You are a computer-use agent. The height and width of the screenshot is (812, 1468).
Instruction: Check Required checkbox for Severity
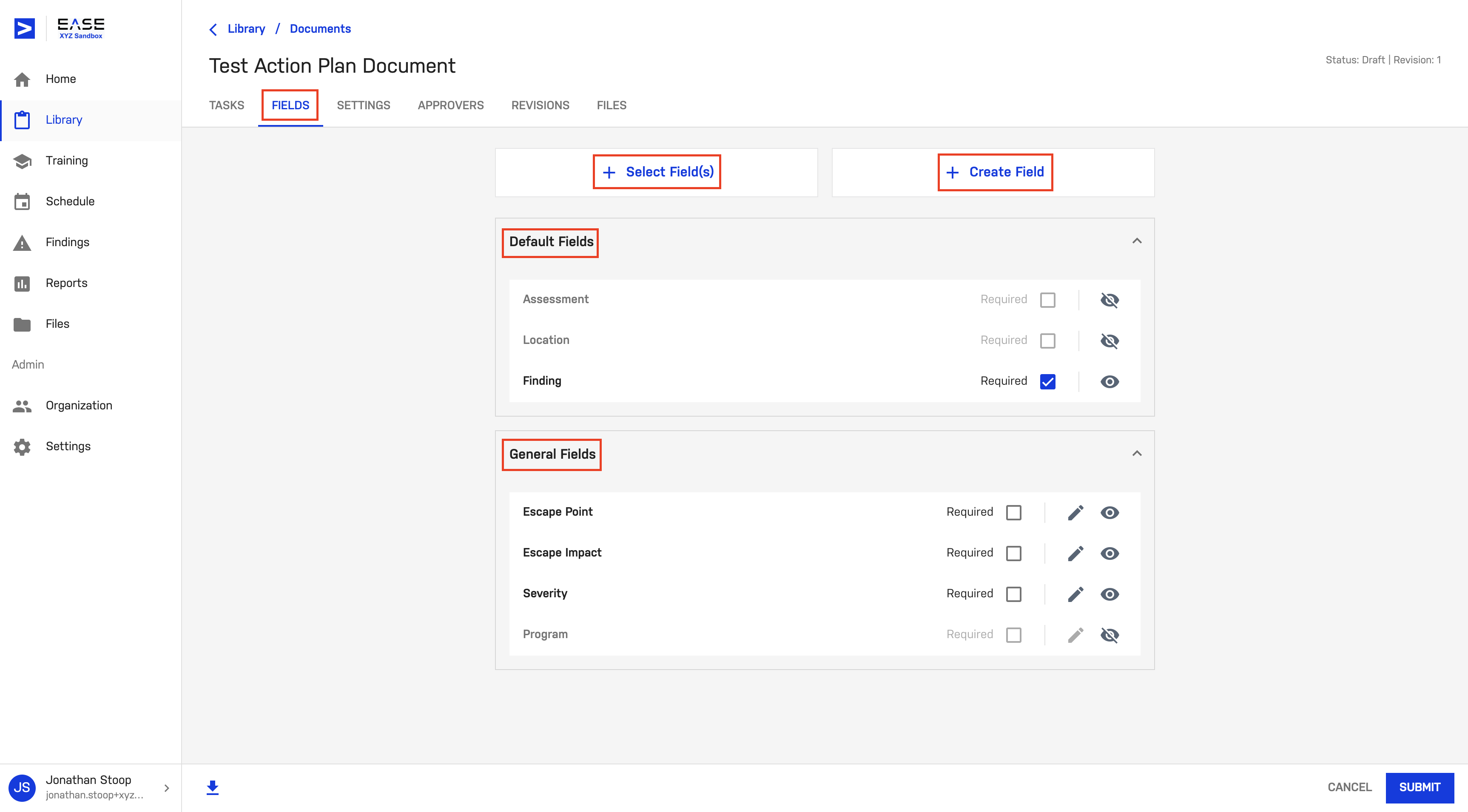tap(1014, 594)
